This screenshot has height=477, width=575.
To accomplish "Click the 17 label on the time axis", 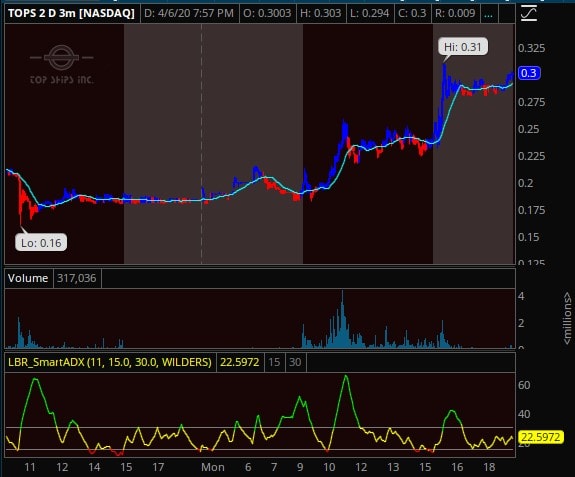I will click(158, 467).
